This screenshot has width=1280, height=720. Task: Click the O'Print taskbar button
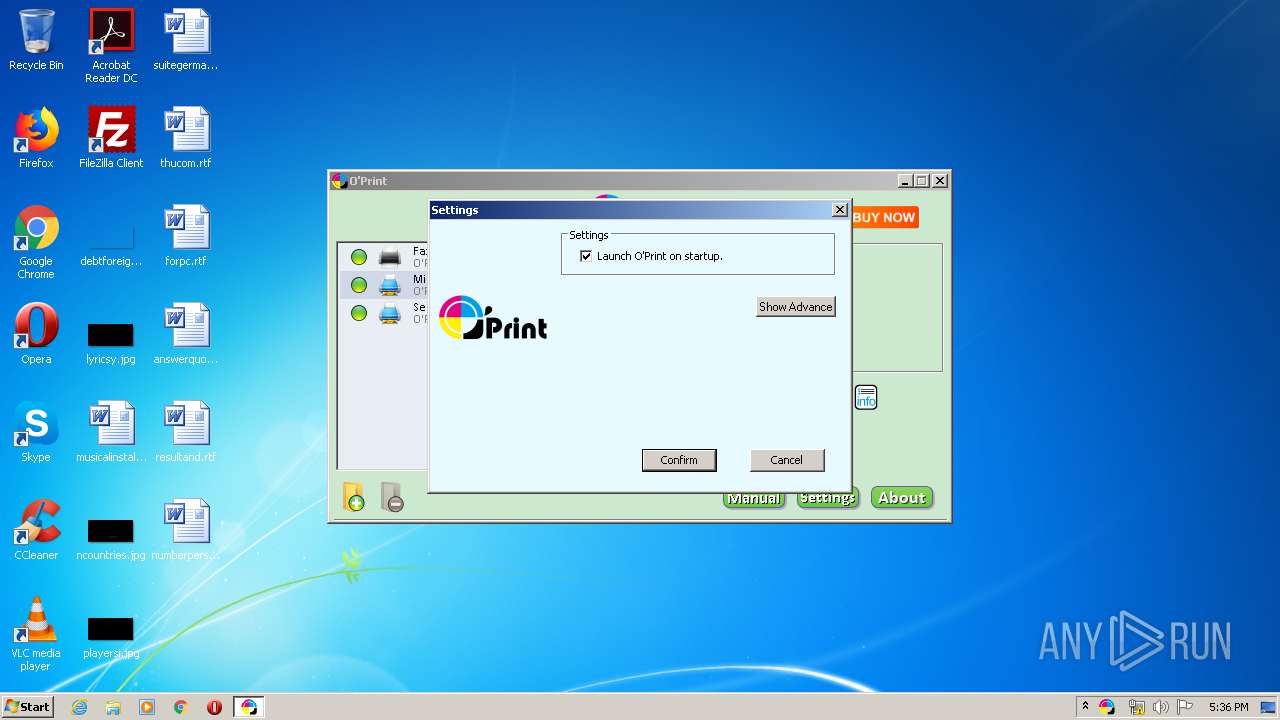click(249, 707)
